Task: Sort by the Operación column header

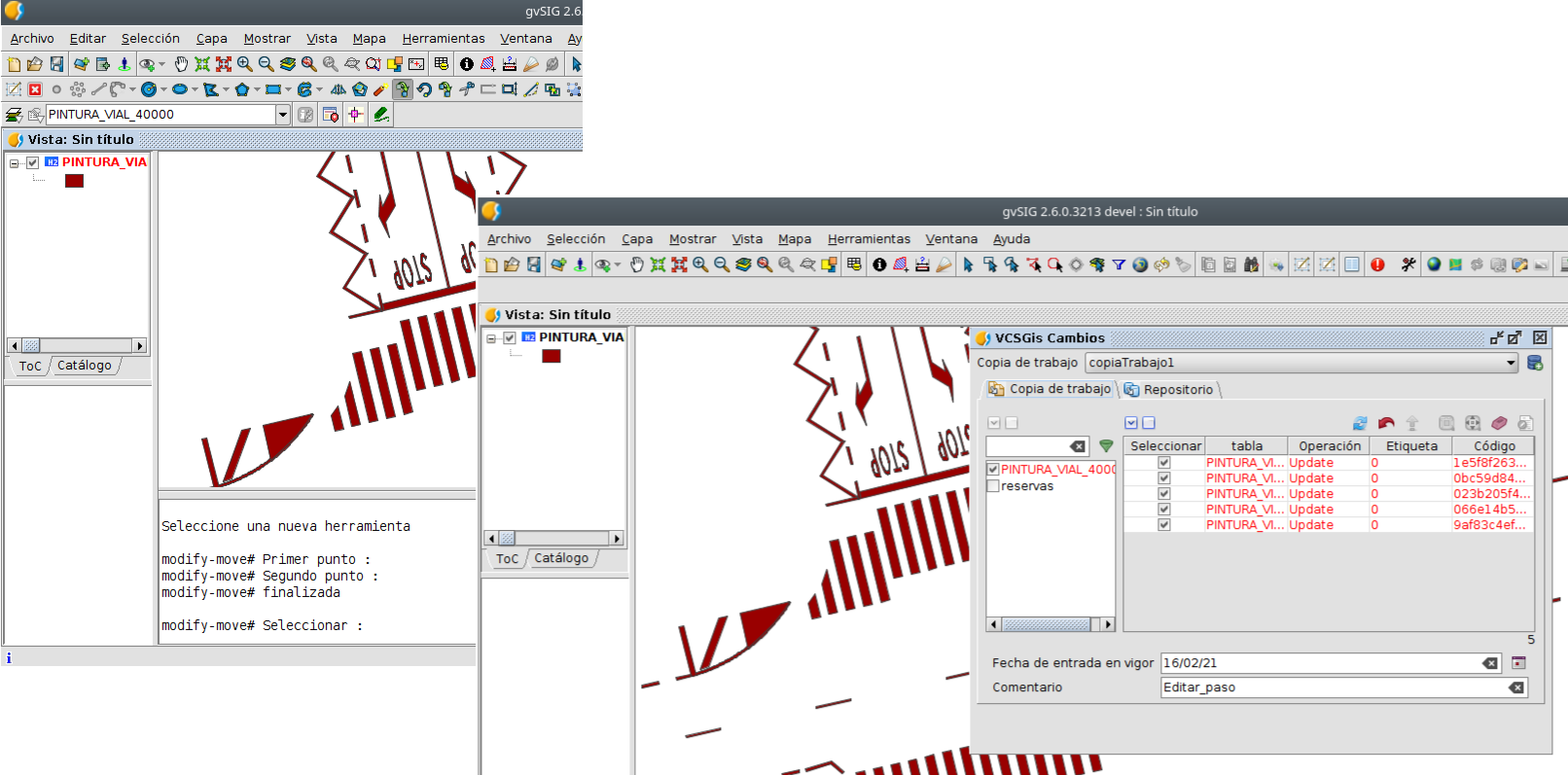Action: [x=1329, y=446]
